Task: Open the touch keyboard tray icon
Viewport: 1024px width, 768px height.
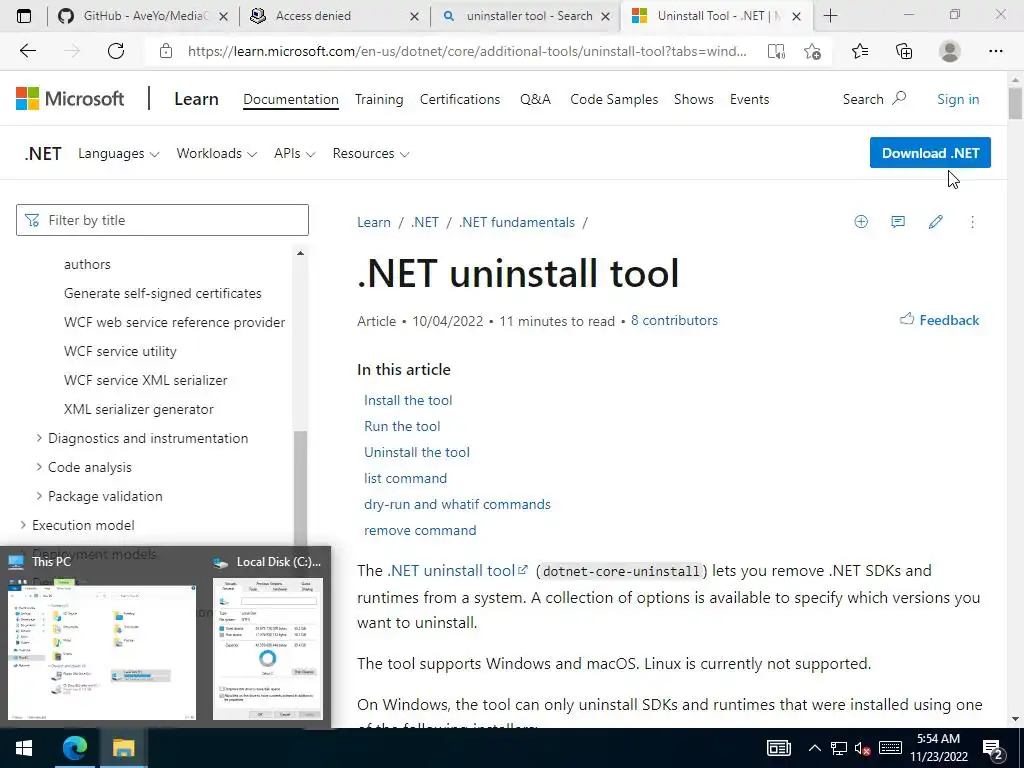Action: click(x=890, y=748)
